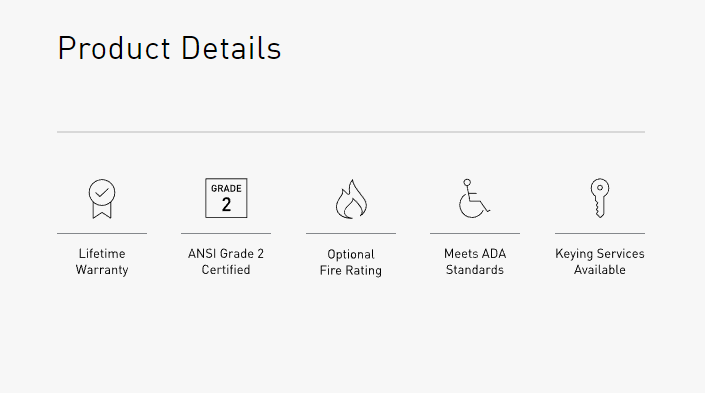Screen dimensions: 705x393
Task: Click the word GRADE inside the square badge
Action: pos(226,188)
